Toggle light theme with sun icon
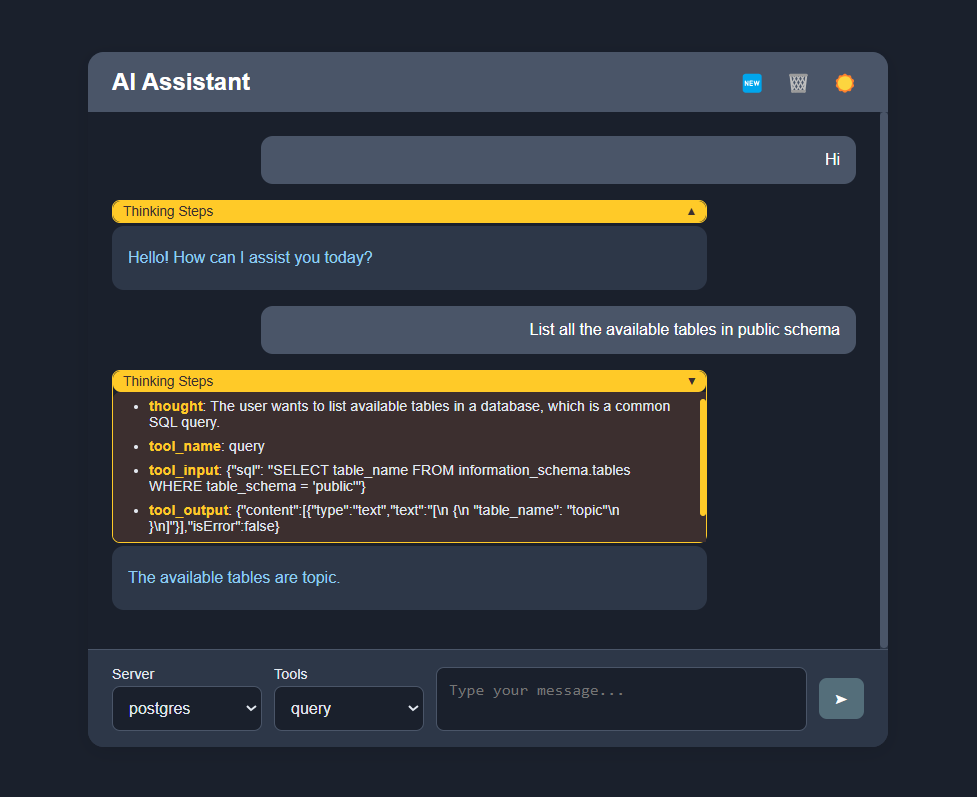Viewport: 977px width, 797px height. click(x=845, y=83)
